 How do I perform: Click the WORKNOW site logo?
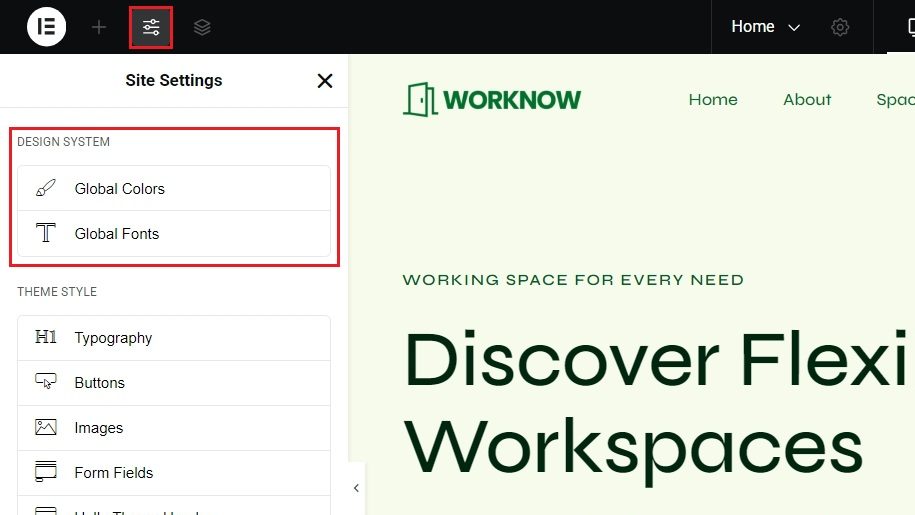pyautogui.click(x=492, y=100)
